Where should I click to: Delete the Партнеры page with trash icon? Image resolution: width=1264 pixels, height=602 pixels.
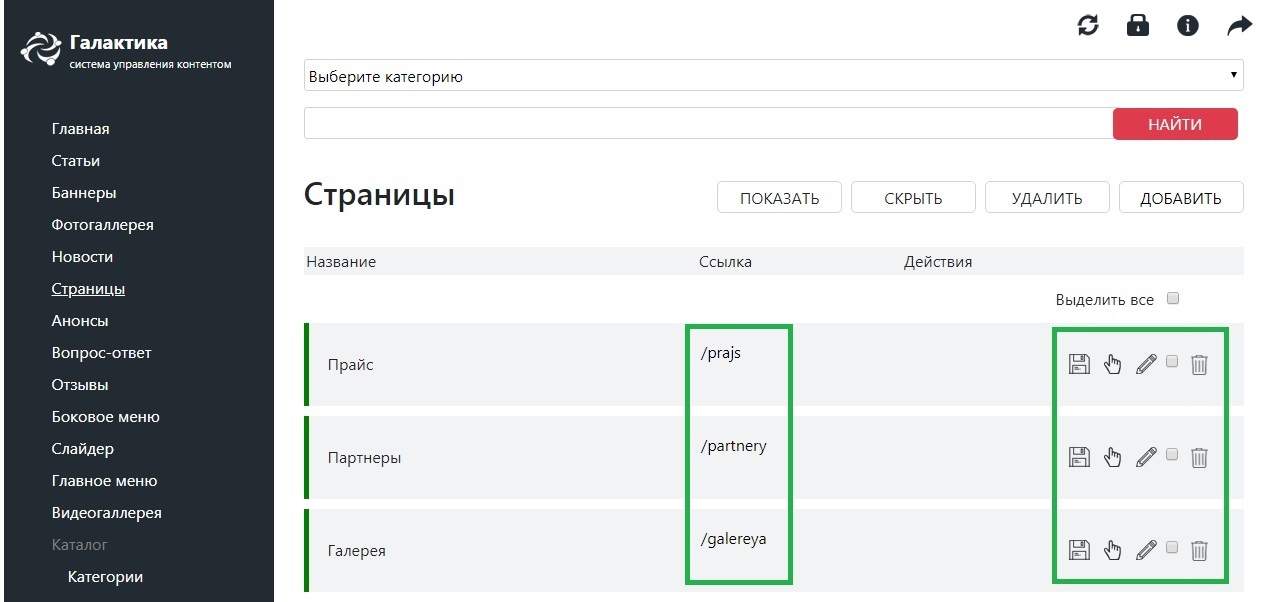coord(1200,457)
